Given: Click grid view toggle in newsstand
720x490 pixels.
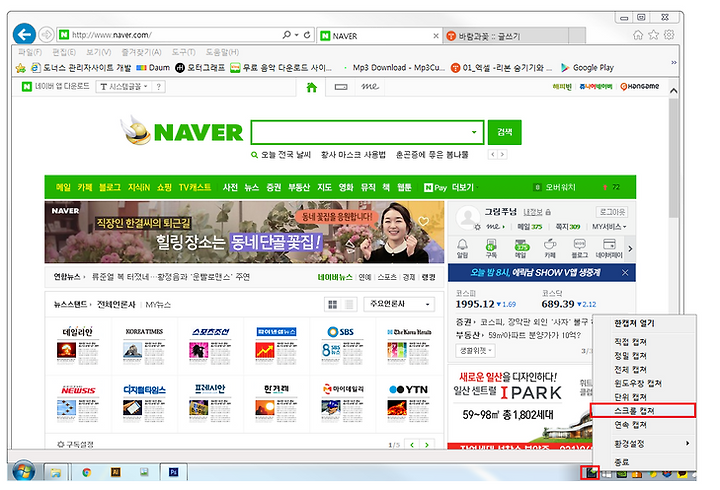Looking at the screenshot, I should pos(333,304).
